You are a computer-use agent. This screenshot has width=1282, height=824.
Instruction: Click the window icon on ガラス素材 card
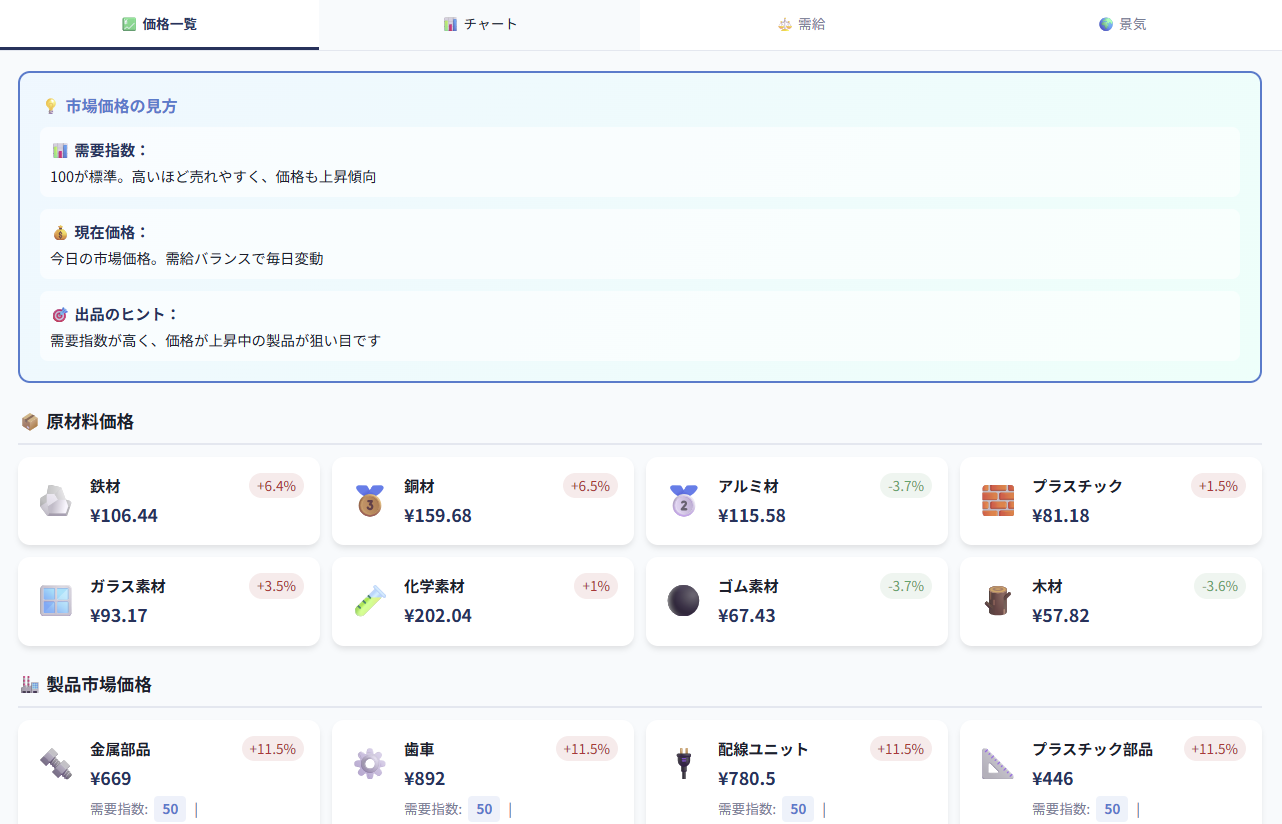pyautogui.click(x=56, y=601)
